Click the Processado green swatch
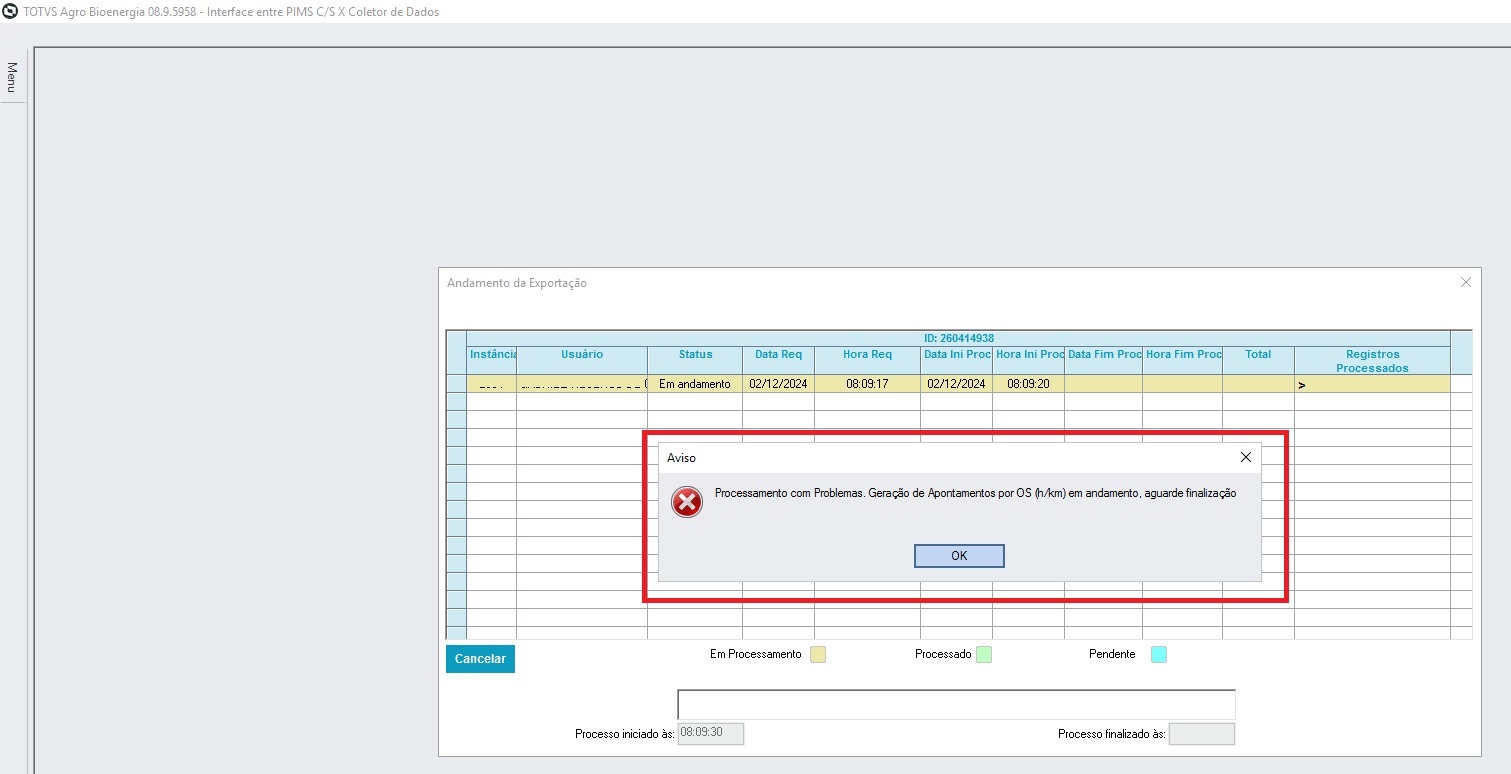This screenshot has width=1511, height=774. pyautogui.click(x=984, y=655)
